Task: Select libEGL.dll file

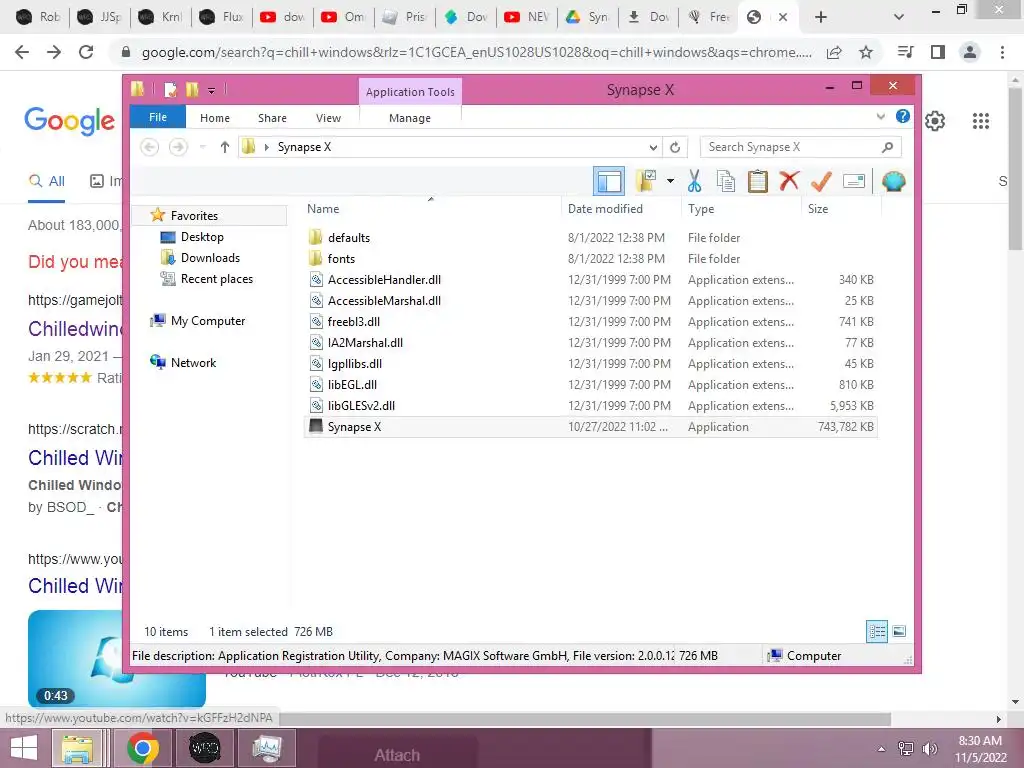Action: (590, 385)
